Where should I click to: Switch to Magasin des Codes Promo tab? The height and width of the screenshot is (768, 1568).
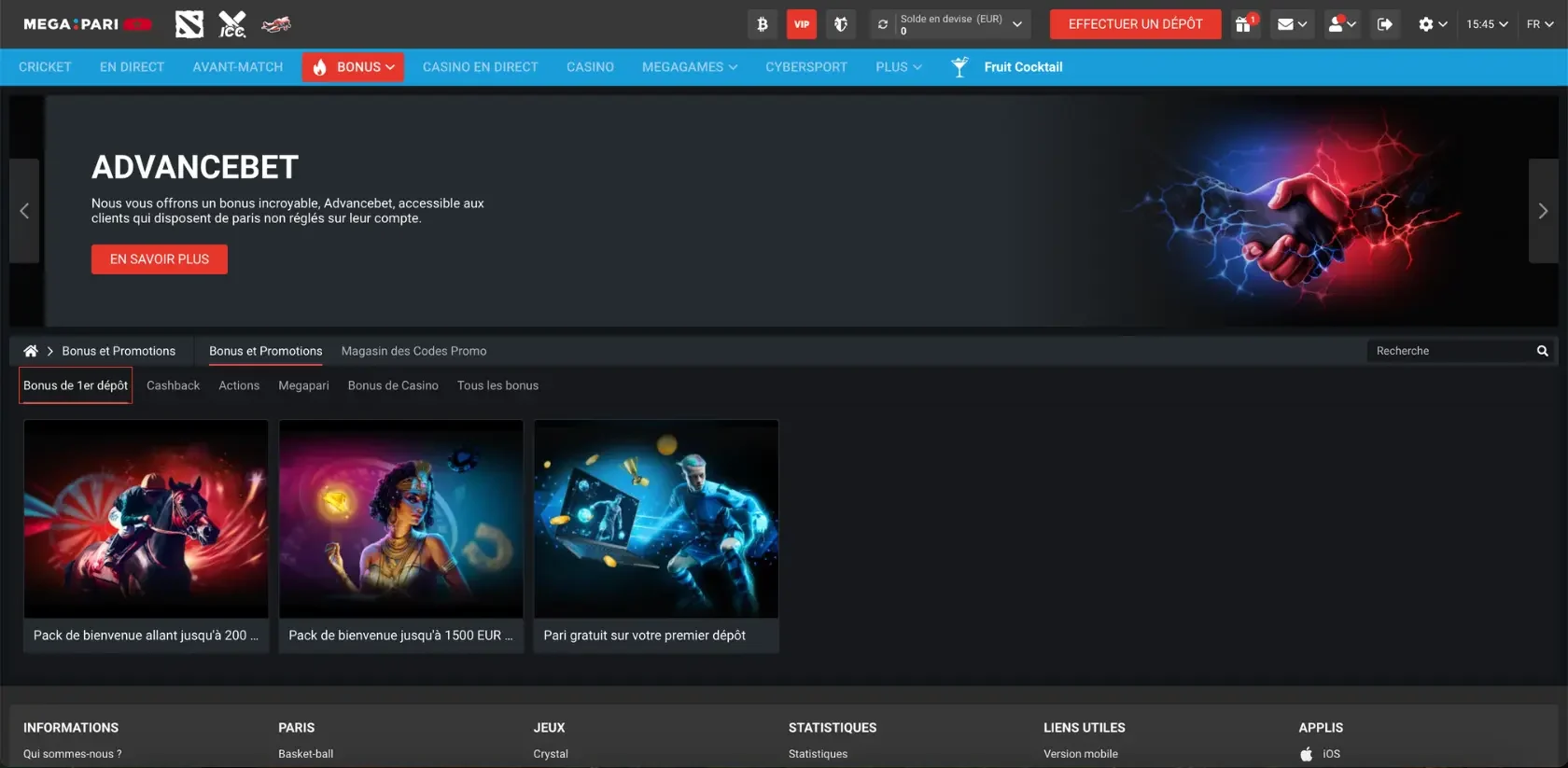tap(413, 351)
